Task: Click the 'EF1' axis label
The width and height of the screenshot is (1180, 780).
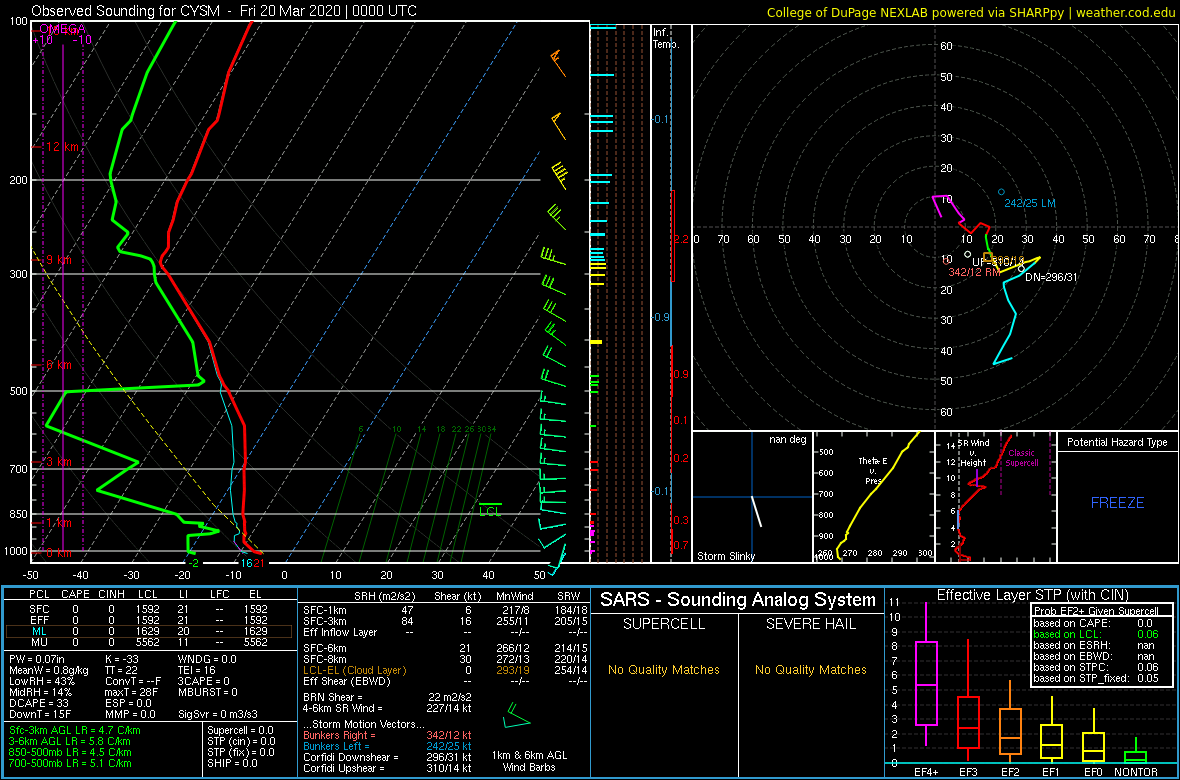Action: (1051, 771)
